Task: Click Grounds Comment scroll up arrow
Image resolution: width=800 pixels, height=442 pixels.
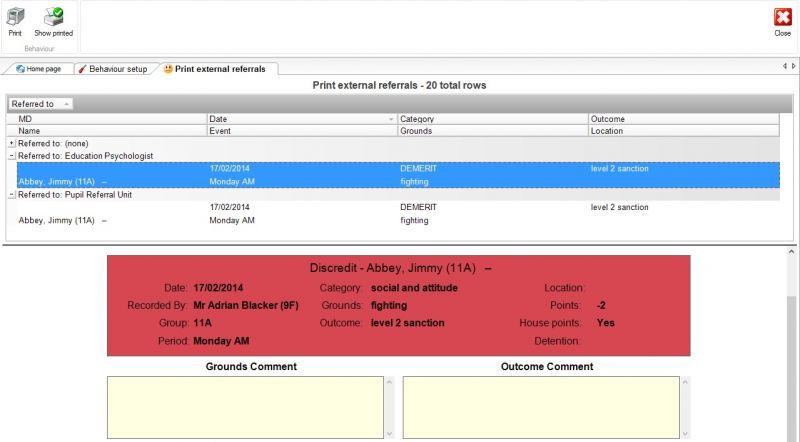Action: [x=390, y=381]
